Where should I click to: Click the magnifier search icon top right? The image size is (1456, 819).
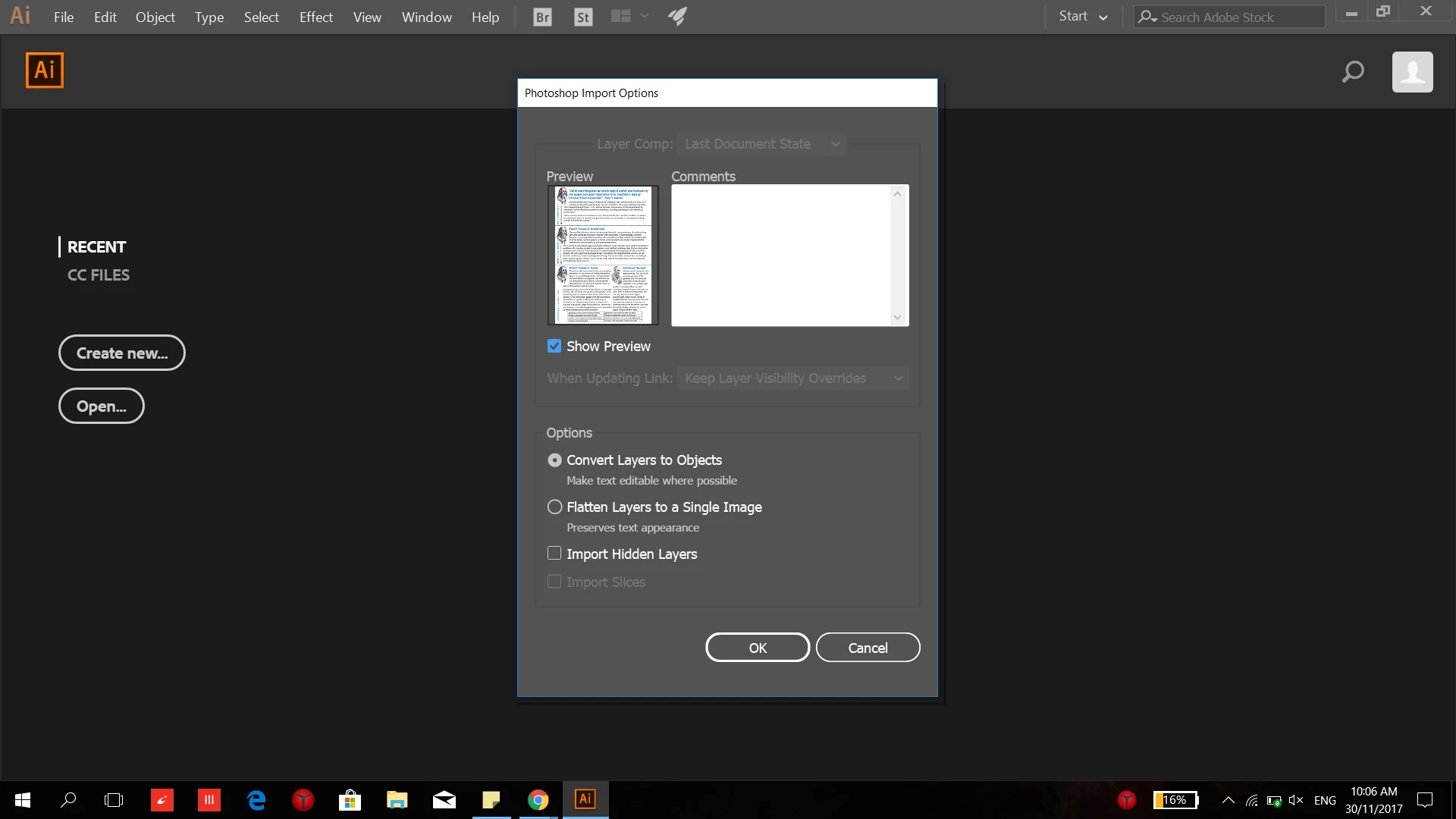[1353, 72]
